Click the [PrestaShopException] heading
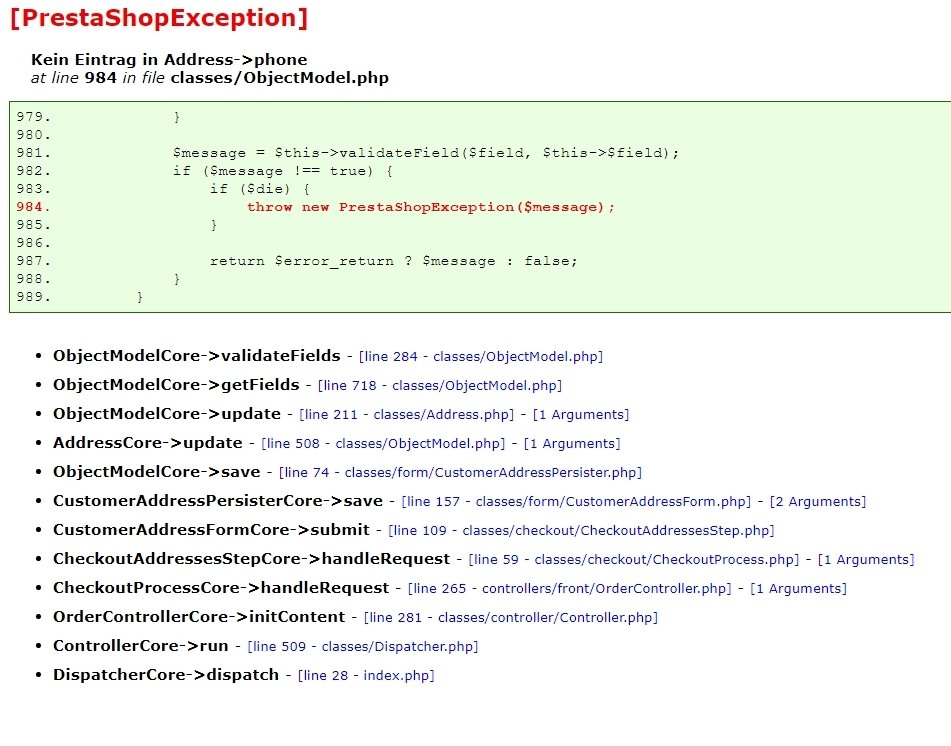Image resolution: width=951 pixels, height=746 pixels. [160, 18]
